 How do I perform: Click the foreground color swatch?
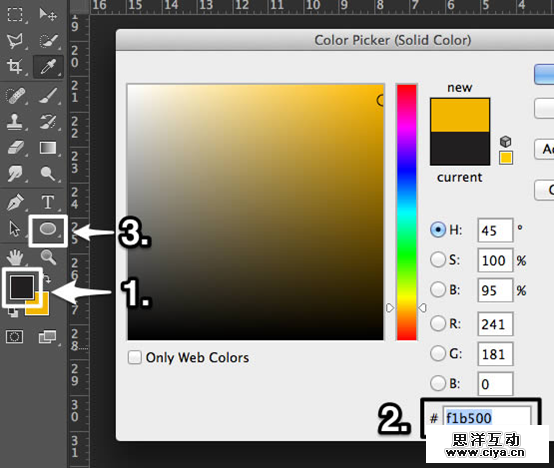[22, 286]
